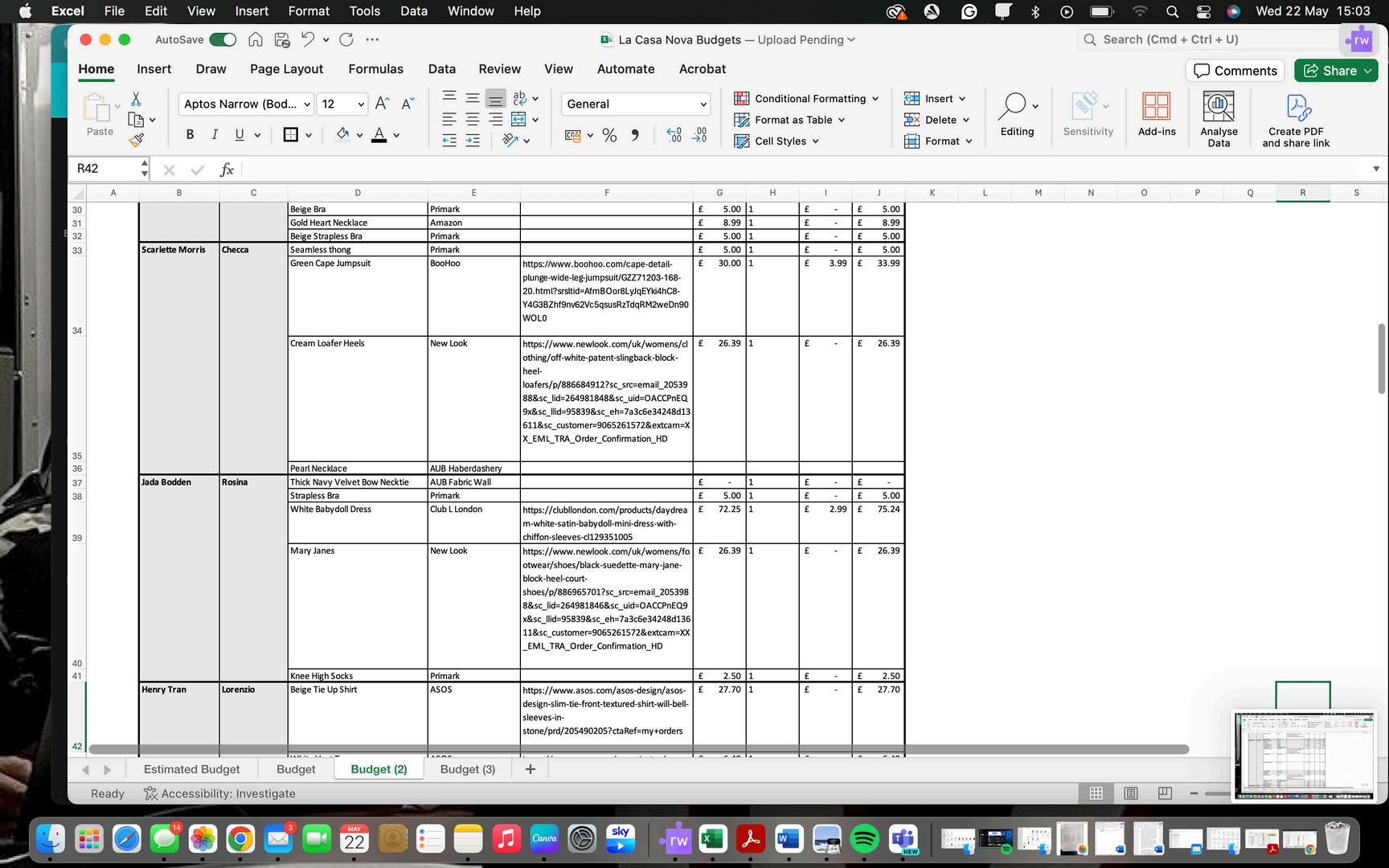Undo the last action
The width and height of the screenshot is (1389, 868).
[308, 39]
